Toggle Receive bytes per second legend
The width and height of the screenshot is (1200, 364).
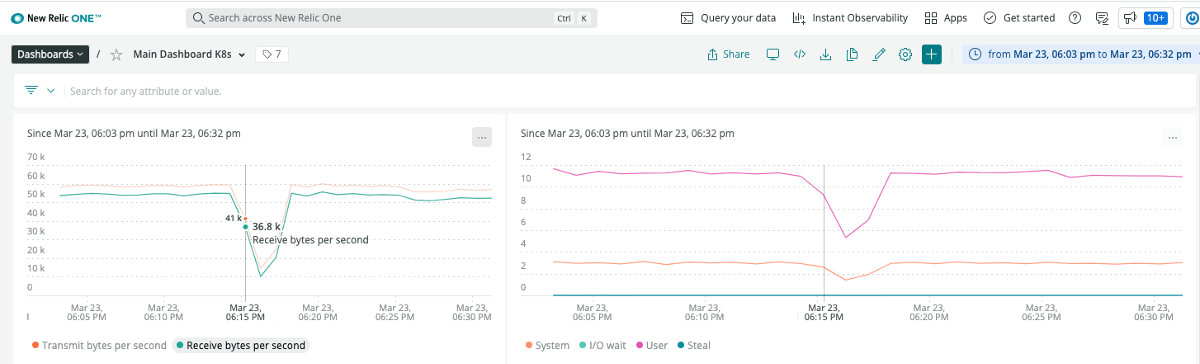240,345
